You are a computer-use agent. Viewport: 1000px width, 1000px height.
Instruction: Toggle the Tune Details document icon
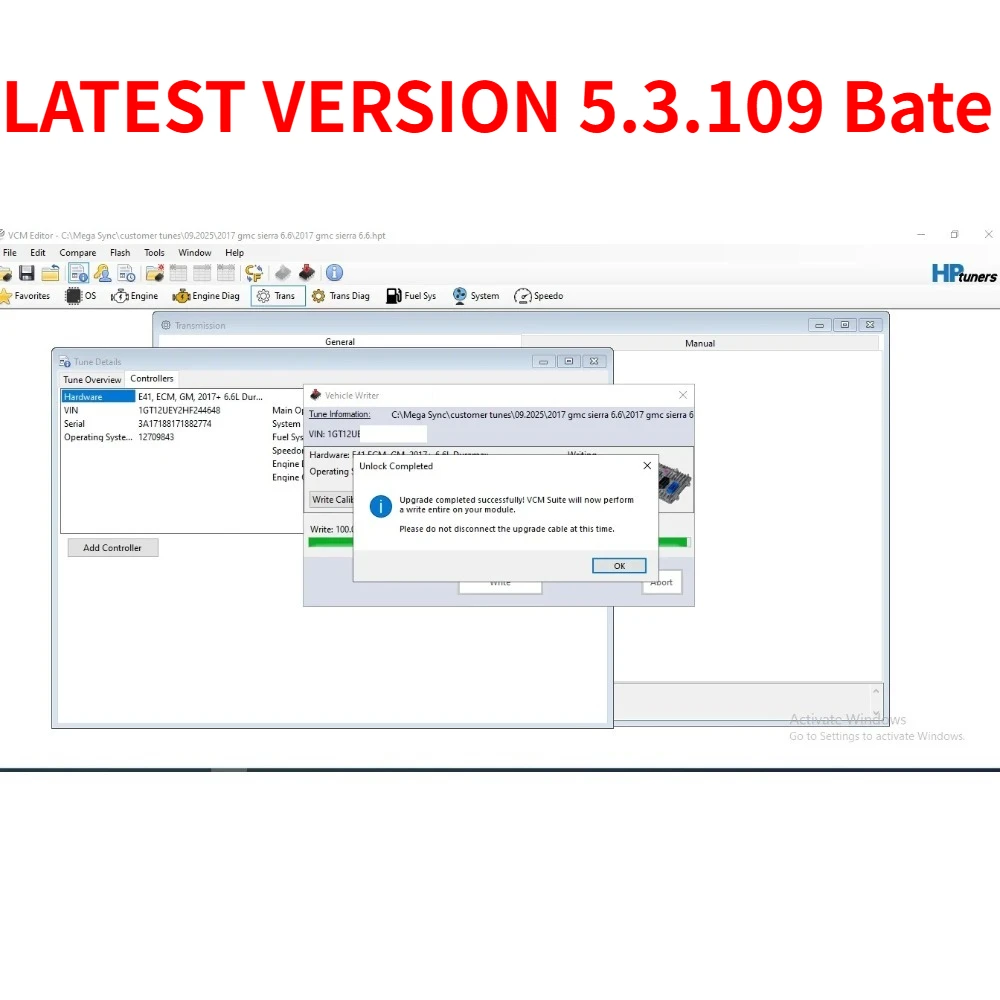pyautogui.click(x=79, y=274)
